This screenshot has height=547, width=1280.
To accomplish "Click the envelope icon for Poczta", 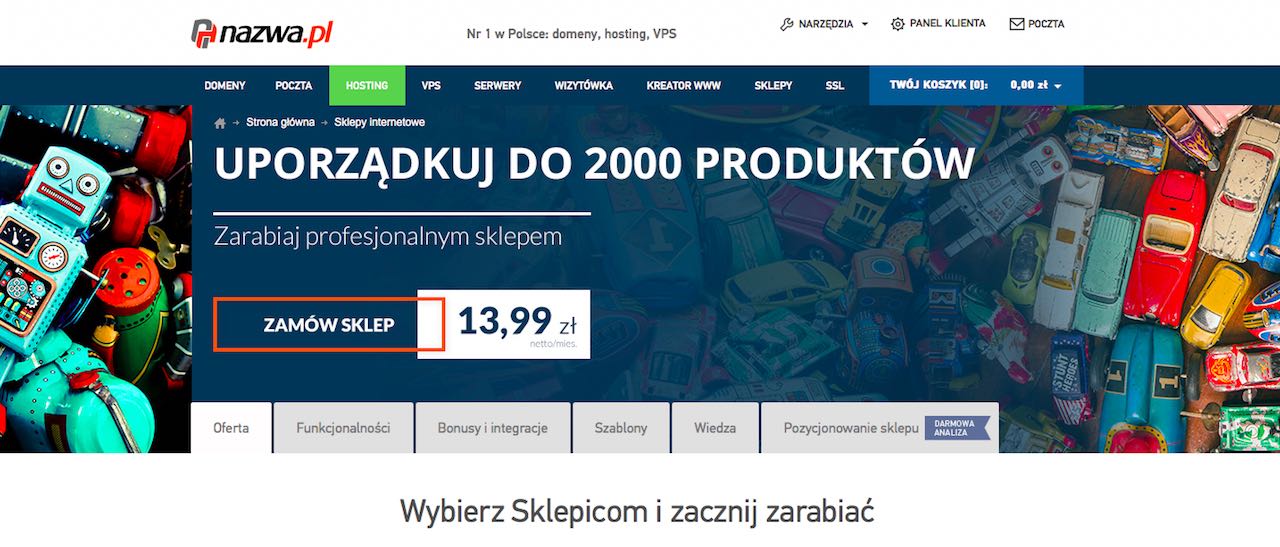I will 1017,24.
